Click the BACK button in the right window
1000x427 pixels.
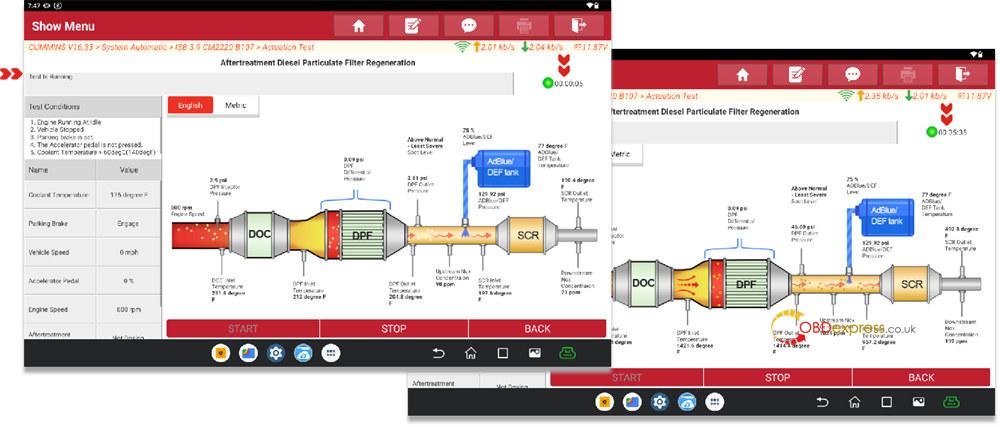click(921, 377)
